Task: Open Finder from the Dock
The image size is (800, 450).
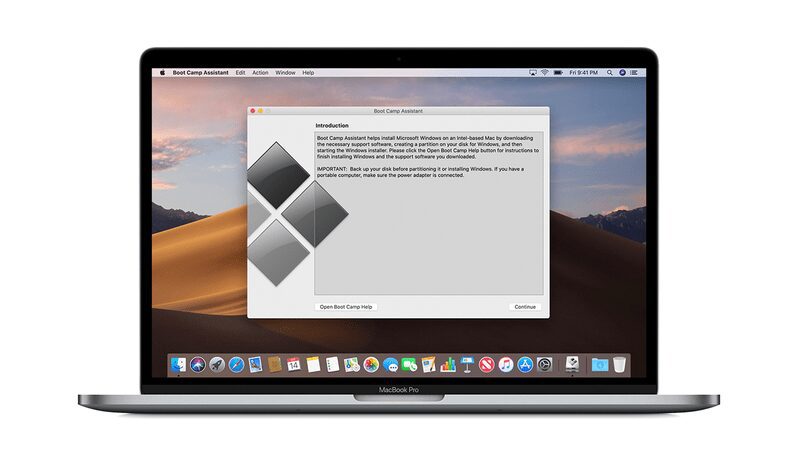Action: click(x=180, y=364)
